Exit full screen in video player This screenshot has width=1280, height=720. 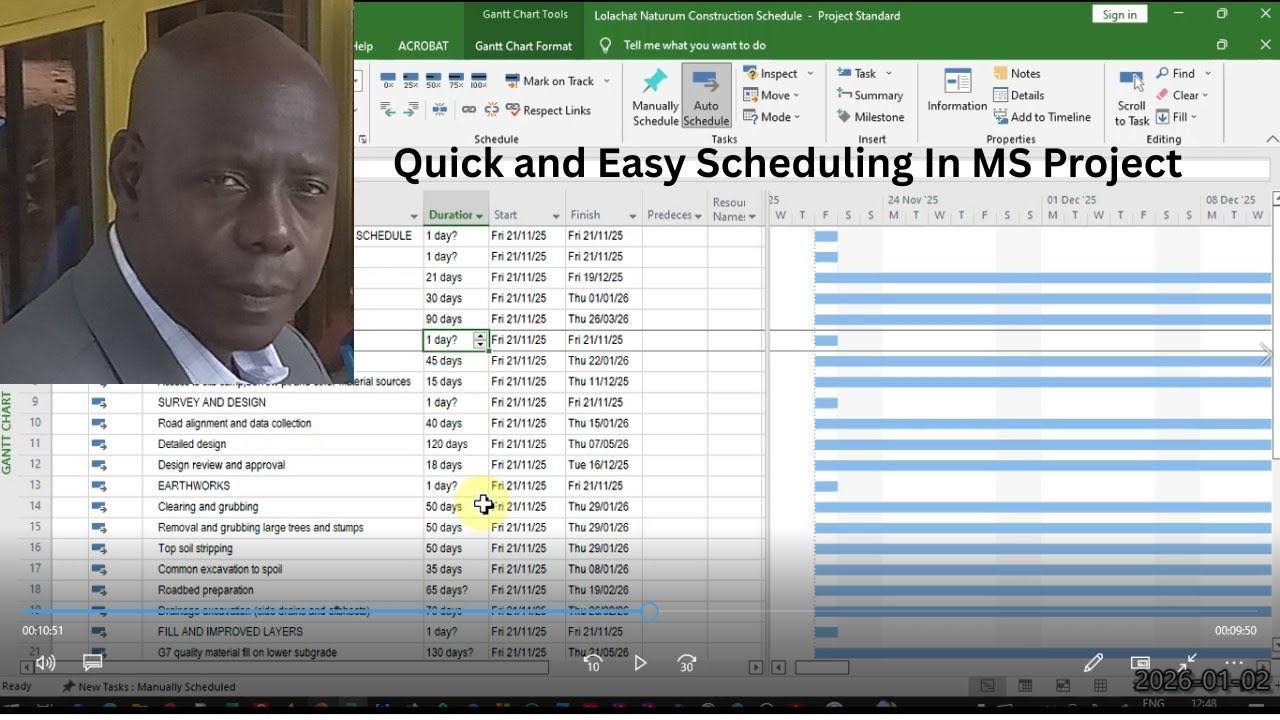tap(1187, 662)
